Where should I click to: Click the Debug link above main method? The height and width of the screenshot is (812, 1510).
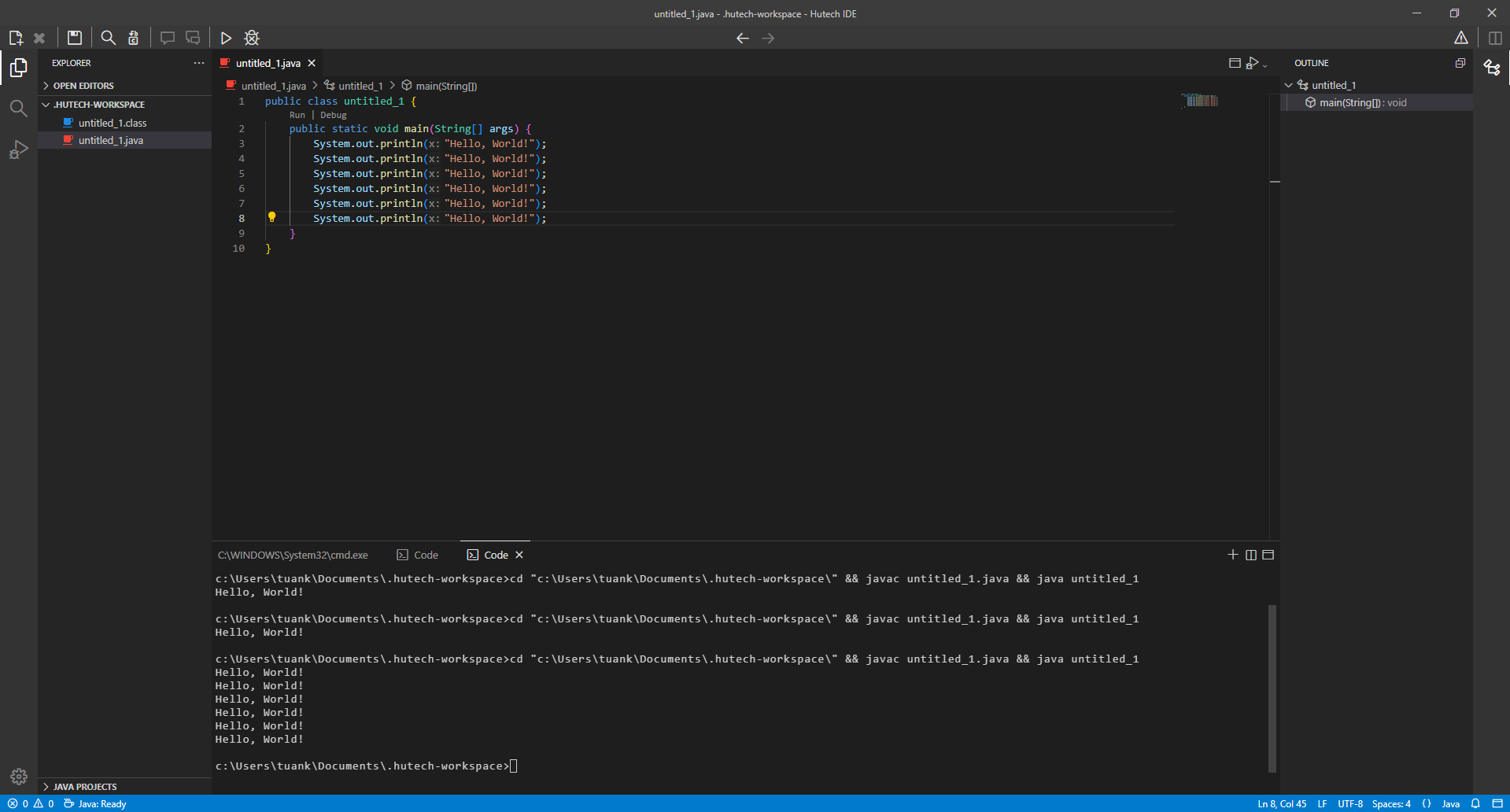pyautogui.click(x=333, y=115)
